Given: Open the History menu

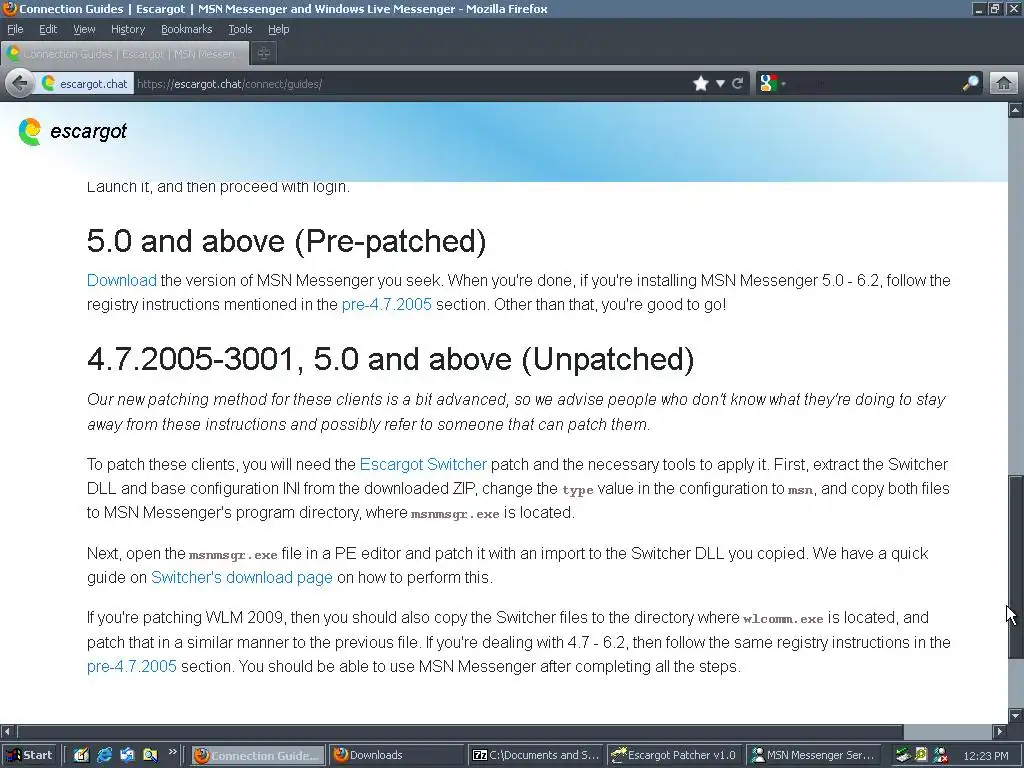Looking at the screenshot, I should point(127,29).
